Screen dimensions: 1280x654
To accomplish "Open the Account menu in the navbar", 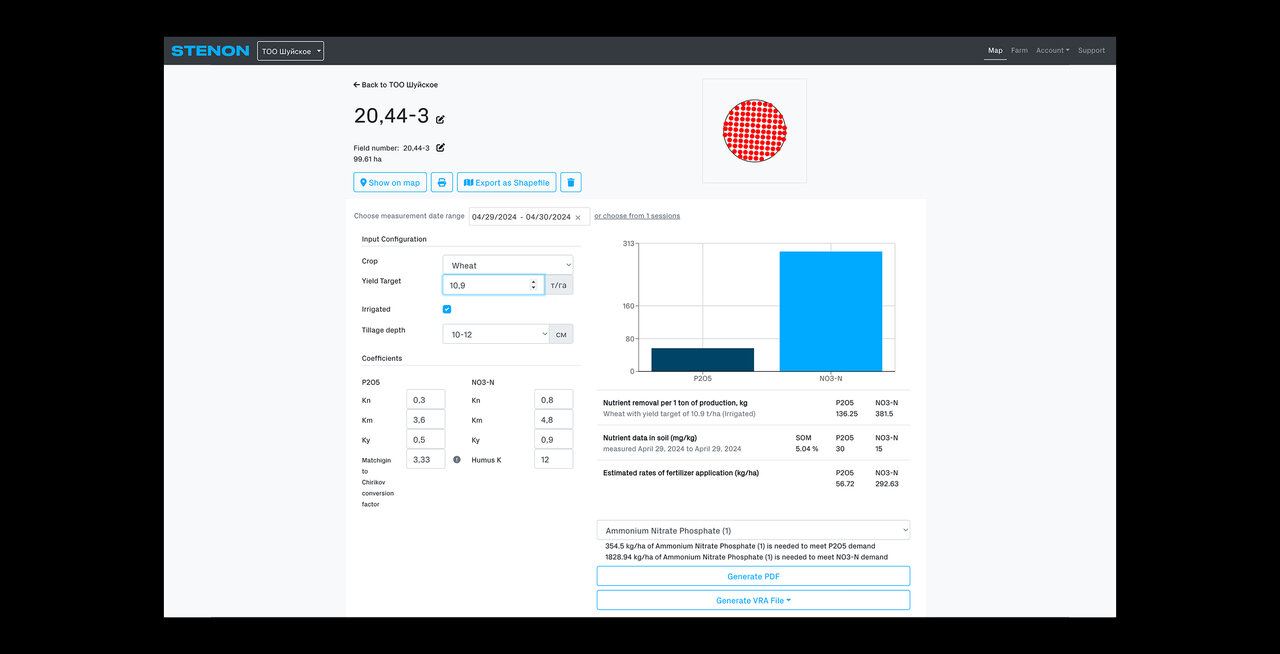I will (1052, 51).
